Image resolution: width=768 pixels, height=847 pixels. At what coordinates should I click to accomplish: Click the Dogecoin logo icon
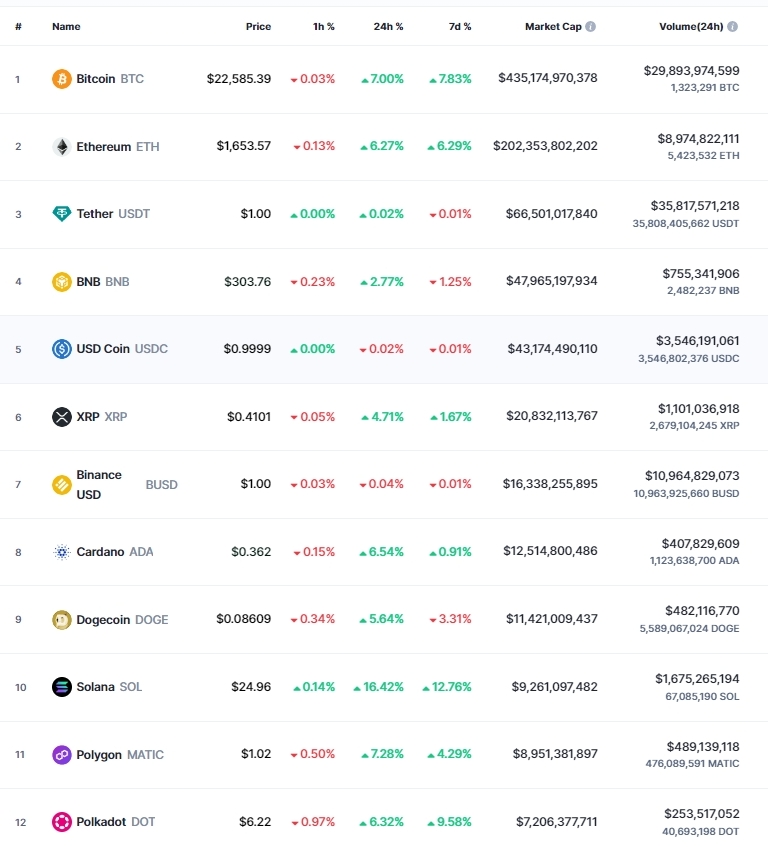click(62, 620)
